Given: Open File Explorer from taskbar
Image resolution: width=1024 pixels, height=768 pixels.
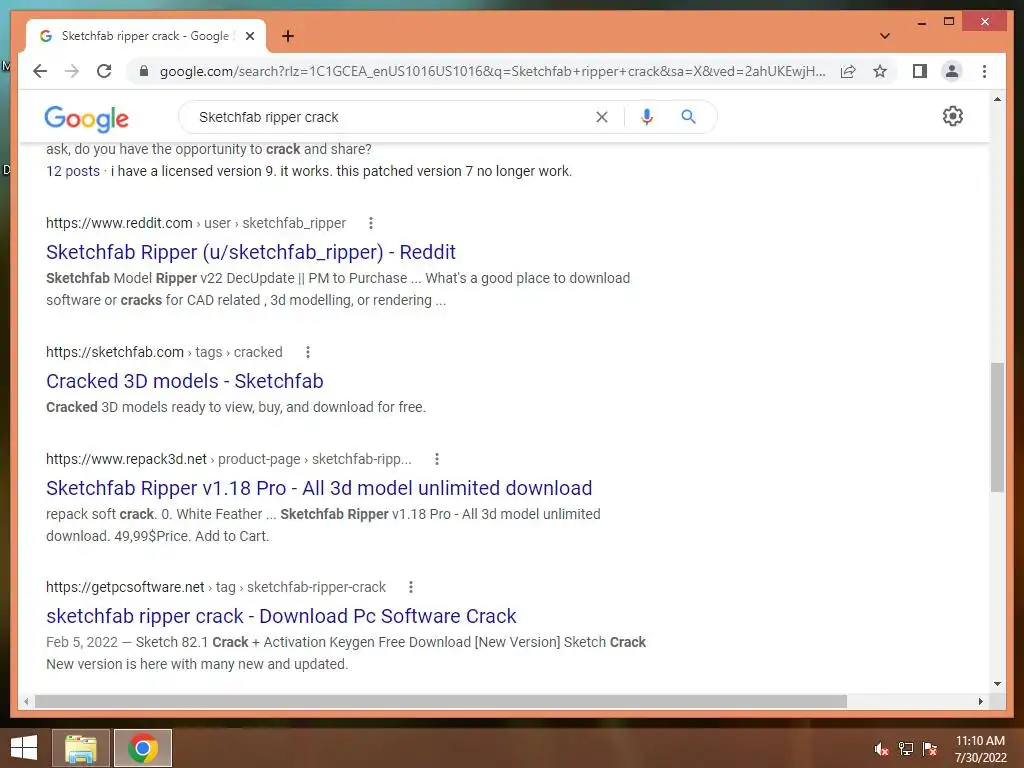Looking at the screenshot, I should (80, 748).
